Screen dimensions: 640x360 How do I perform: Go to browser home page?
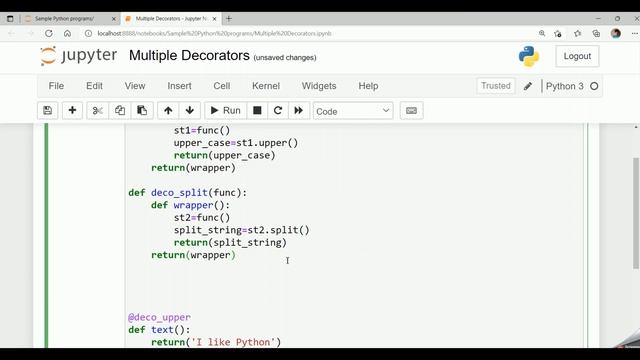coord(67,33)
